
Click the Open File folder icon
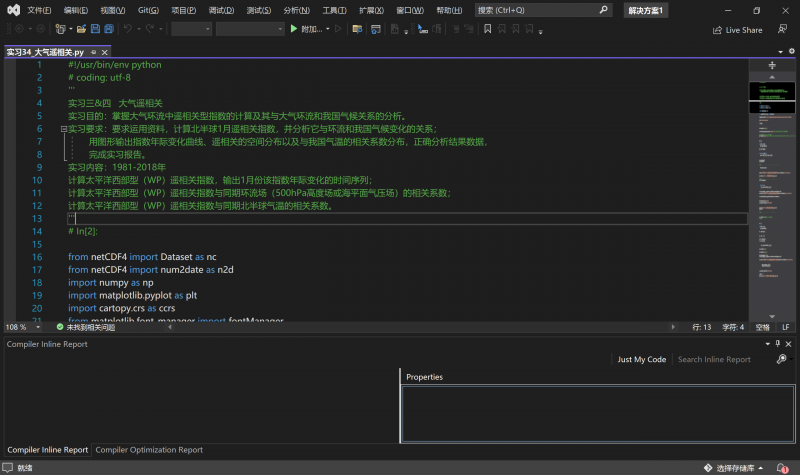click(x=80, y=29)
